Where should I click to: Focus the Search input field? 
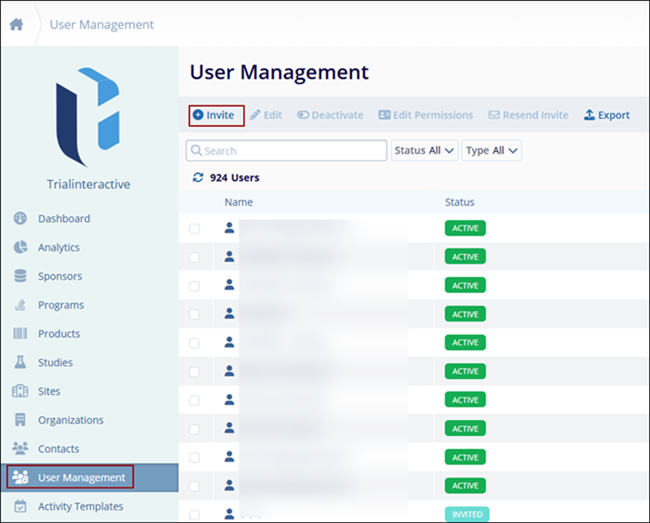coord(292,151)
